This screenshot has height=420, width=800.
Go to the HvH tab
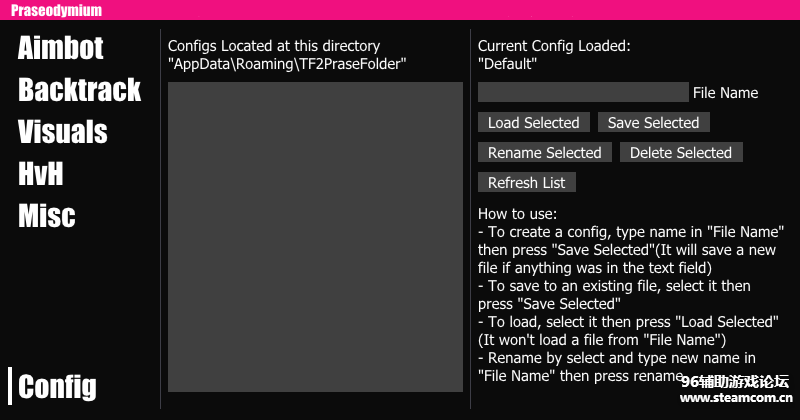pyautogui.click(x=41, y=174)
